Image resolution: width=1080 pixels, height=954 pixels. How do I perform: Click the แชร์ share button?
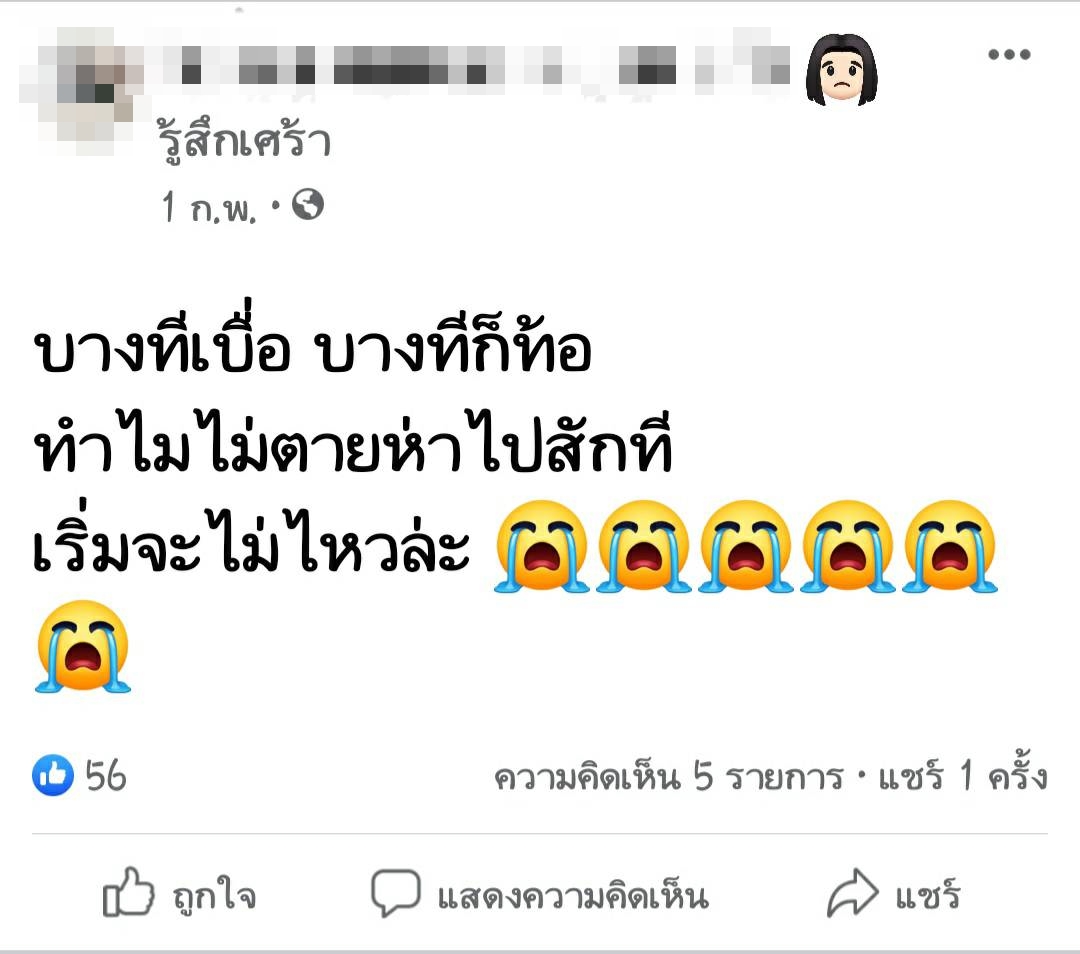click(893, 894)
